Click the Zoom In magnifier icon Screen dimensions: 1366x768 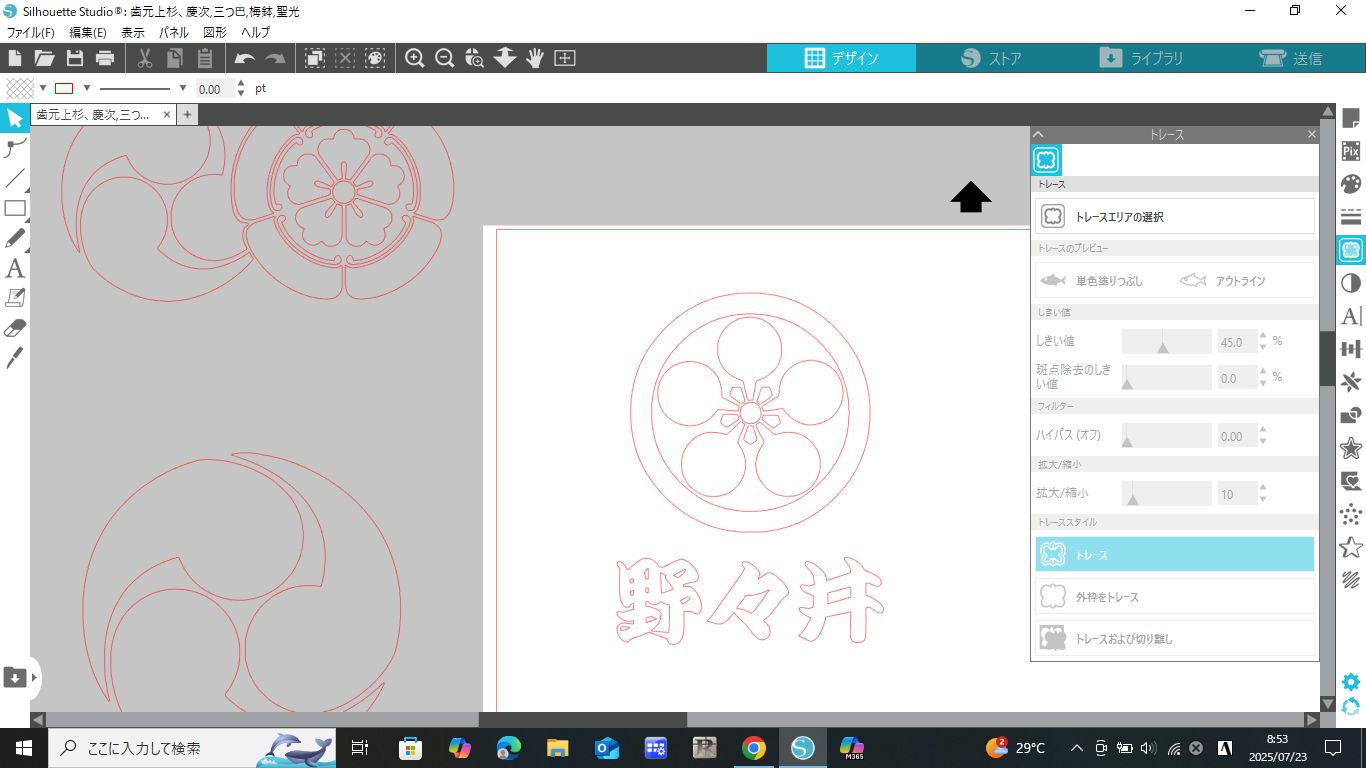click(414, 57)
